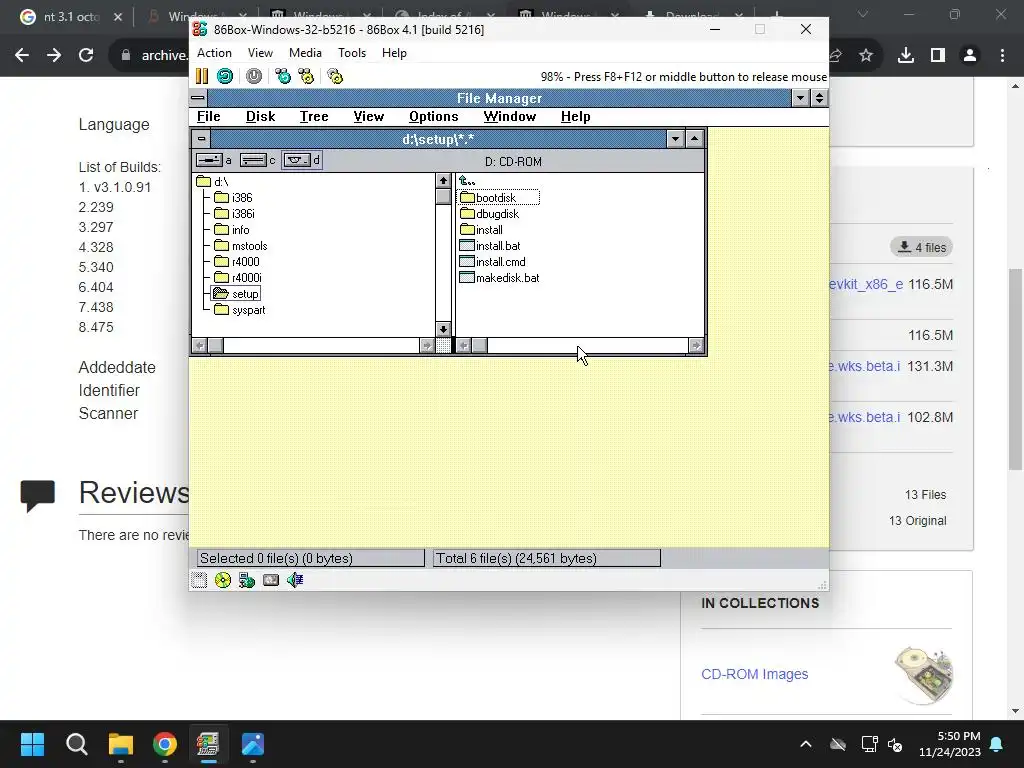This screenshot has width=1024, height=768.
Task: Select the i386i tree folder
Action: pos(234,214)
